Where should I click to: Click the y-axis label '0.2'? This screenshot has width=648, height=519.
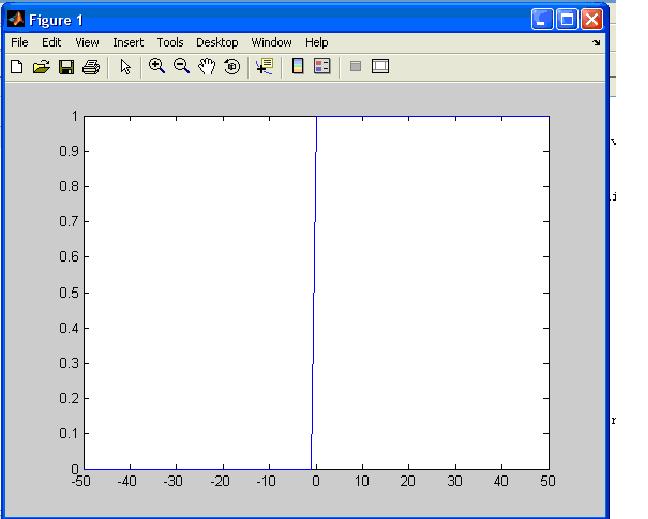point(69,398)
